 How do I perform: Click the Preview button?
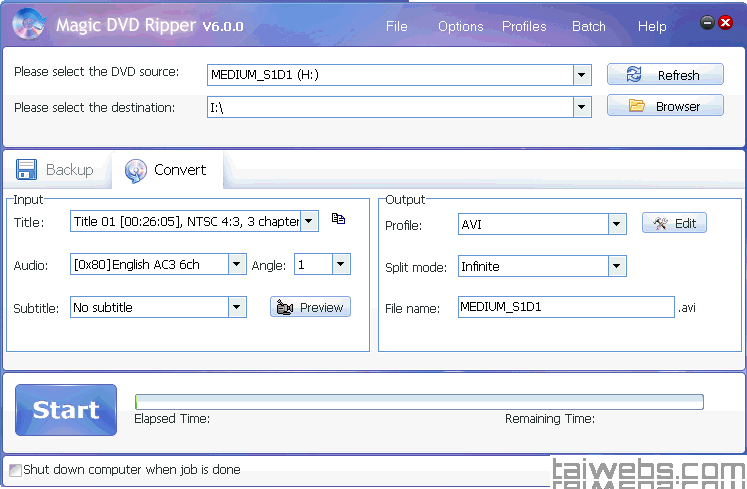point(310,307)
